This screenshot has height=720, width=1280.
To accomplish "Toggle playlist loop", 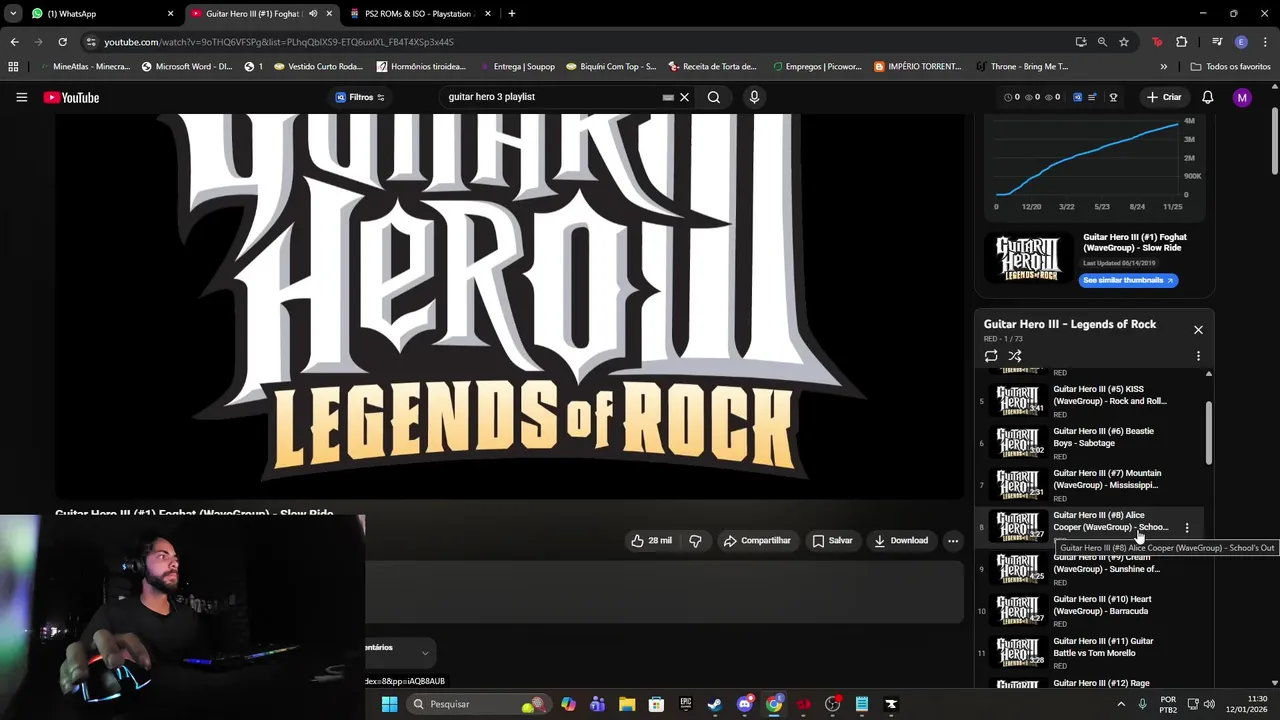I will click(991, 356).
